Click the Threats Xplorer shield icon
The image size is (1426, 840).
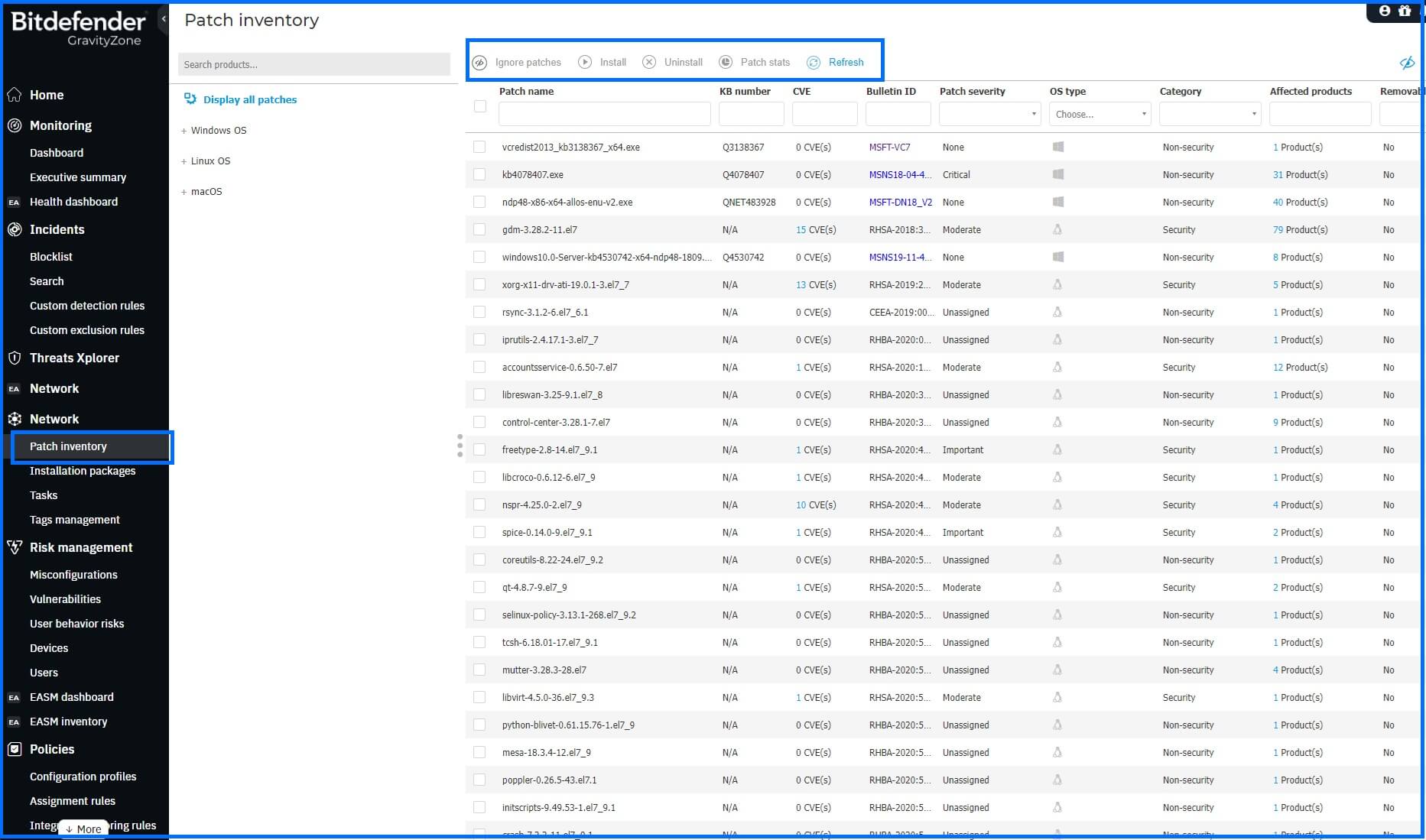(x=15, y=358)
